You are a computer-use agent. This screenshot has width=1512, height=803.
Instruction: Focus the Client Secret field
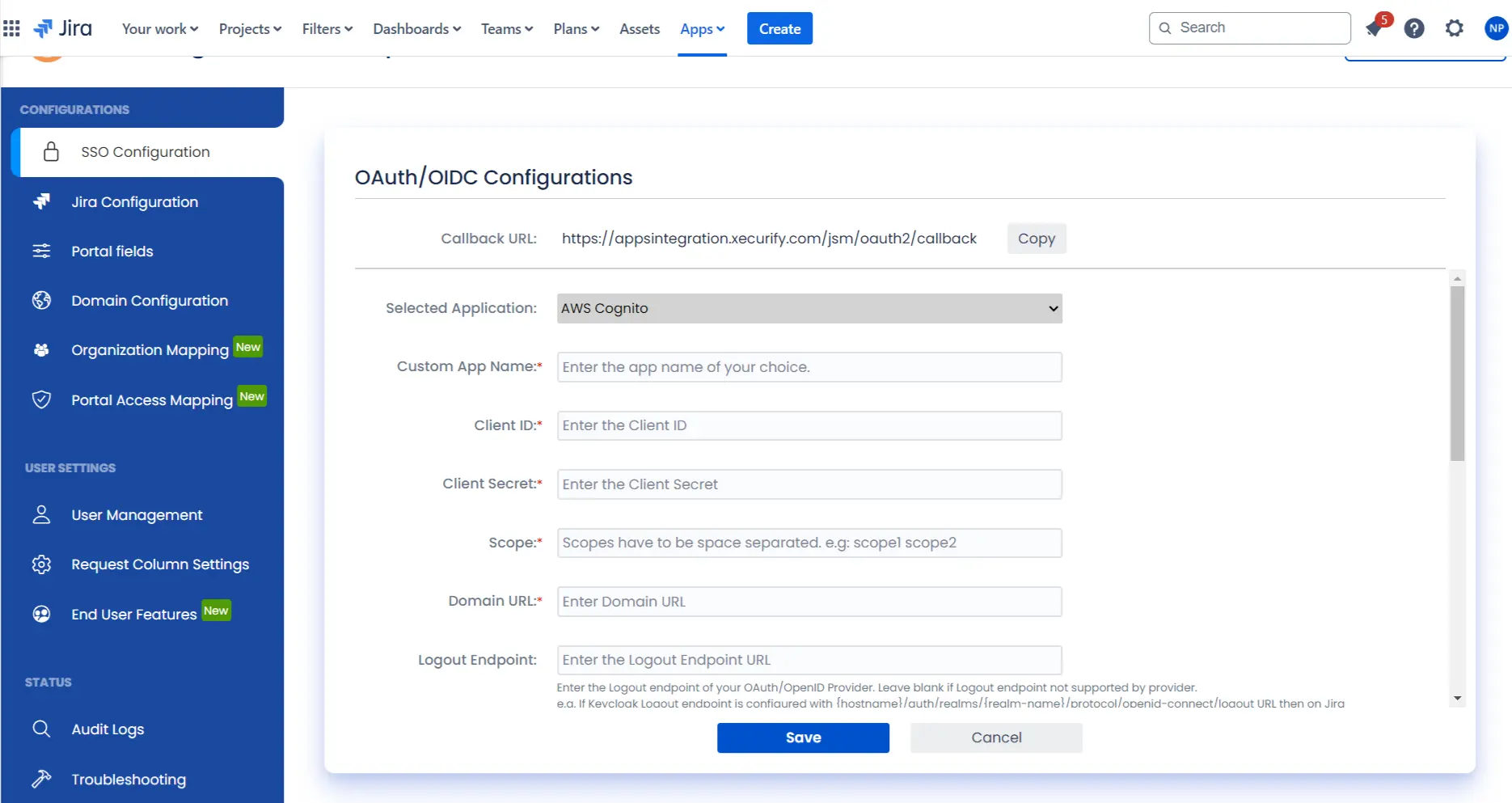click(809, 484)
